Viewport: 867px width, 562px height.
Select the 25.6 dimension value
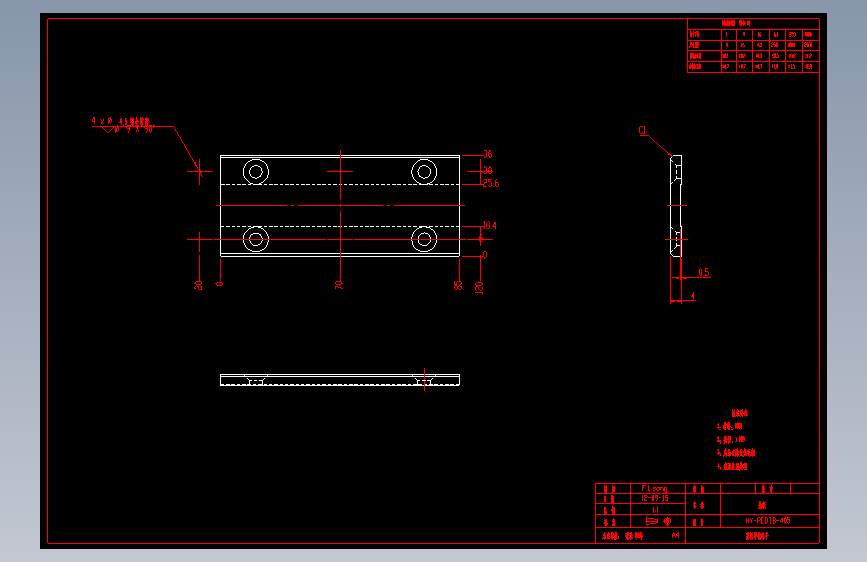point(490,183)
